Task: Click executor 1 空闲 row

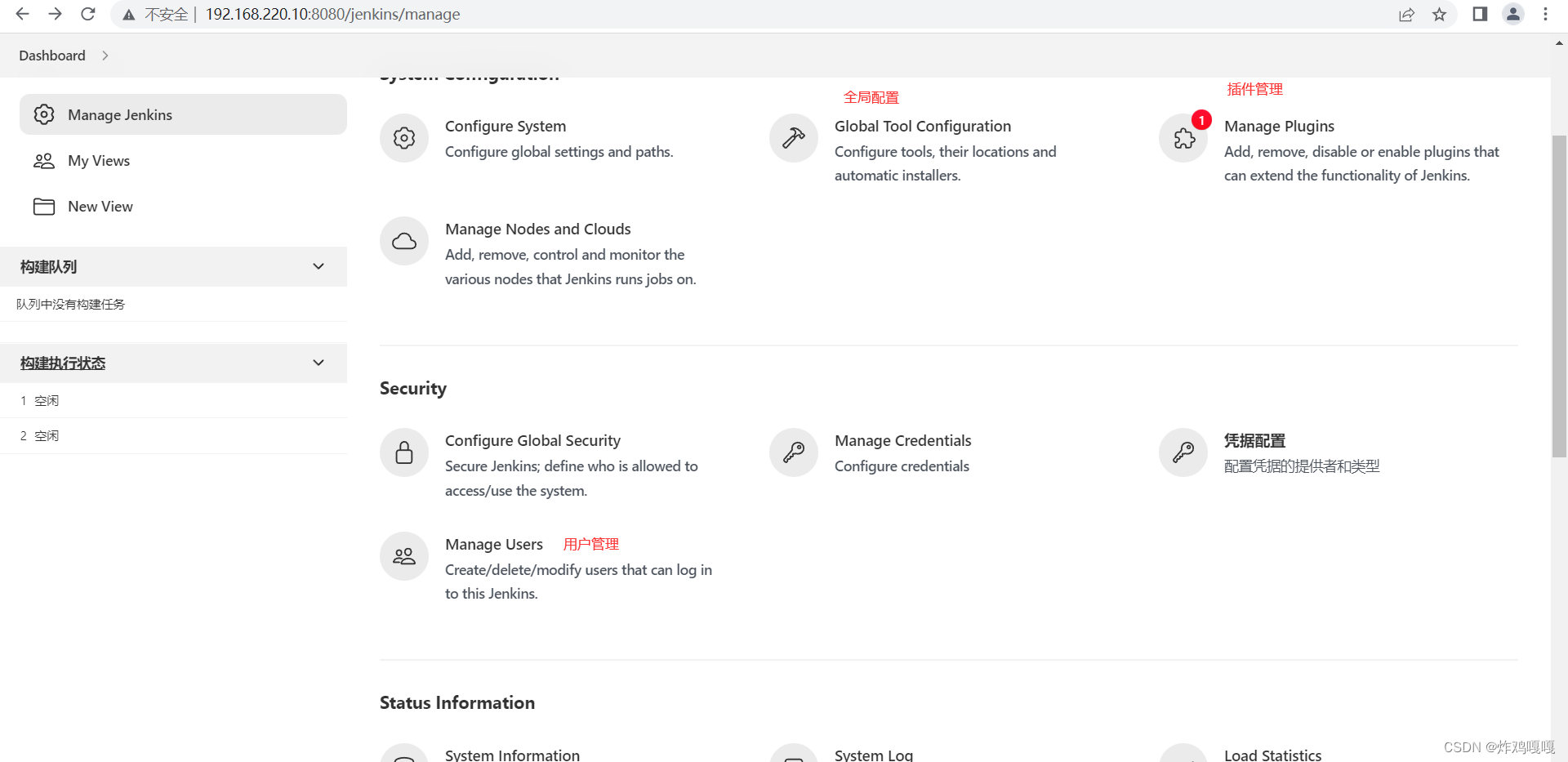Action: (173, 400)
